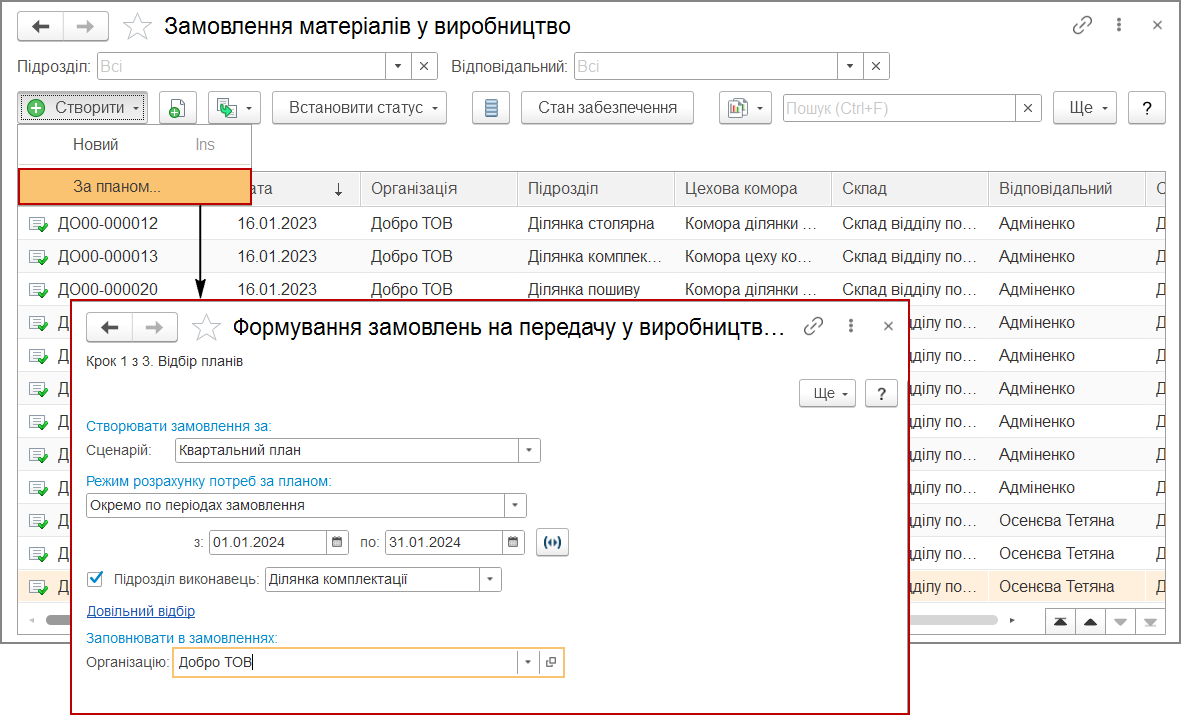Expand the calculation mode dropdown Окремо по періодах
The width and height of the screenshot is (1181, 719).
(515, 505)
